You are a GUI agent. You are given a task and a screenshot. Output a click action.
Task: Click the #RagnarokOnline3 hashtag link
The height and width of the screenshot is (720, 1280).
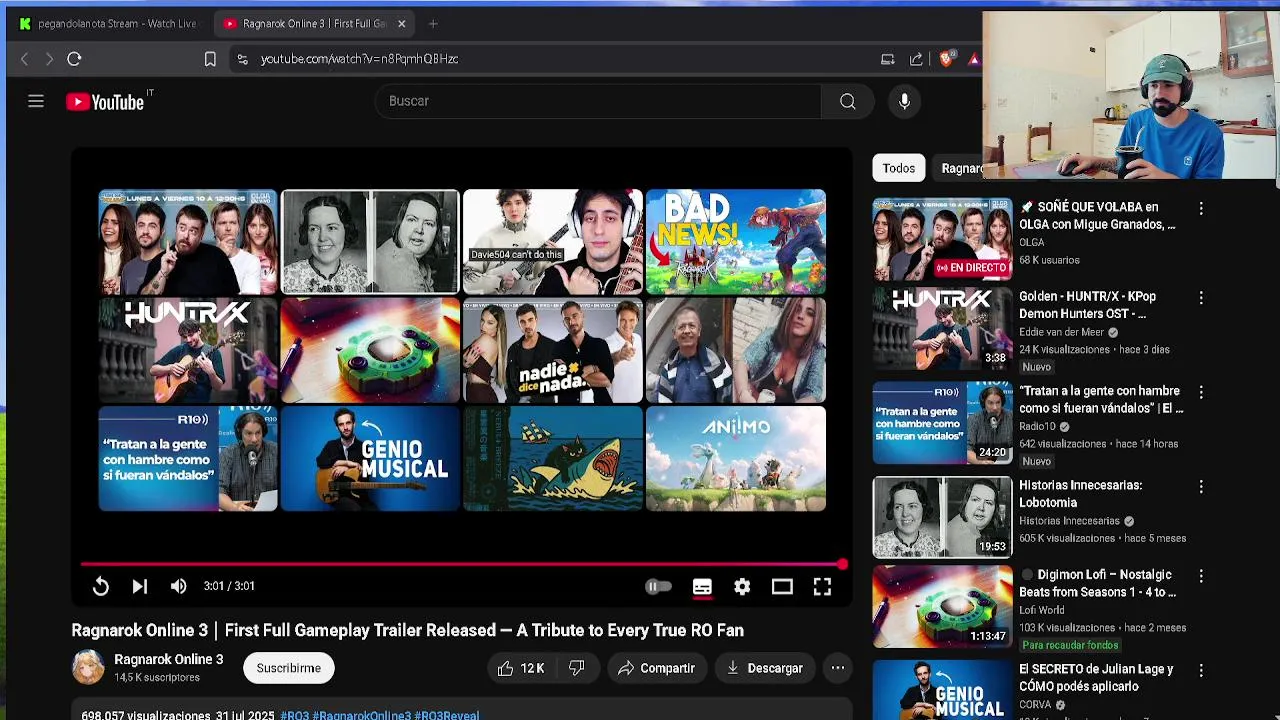pos(361,715)
